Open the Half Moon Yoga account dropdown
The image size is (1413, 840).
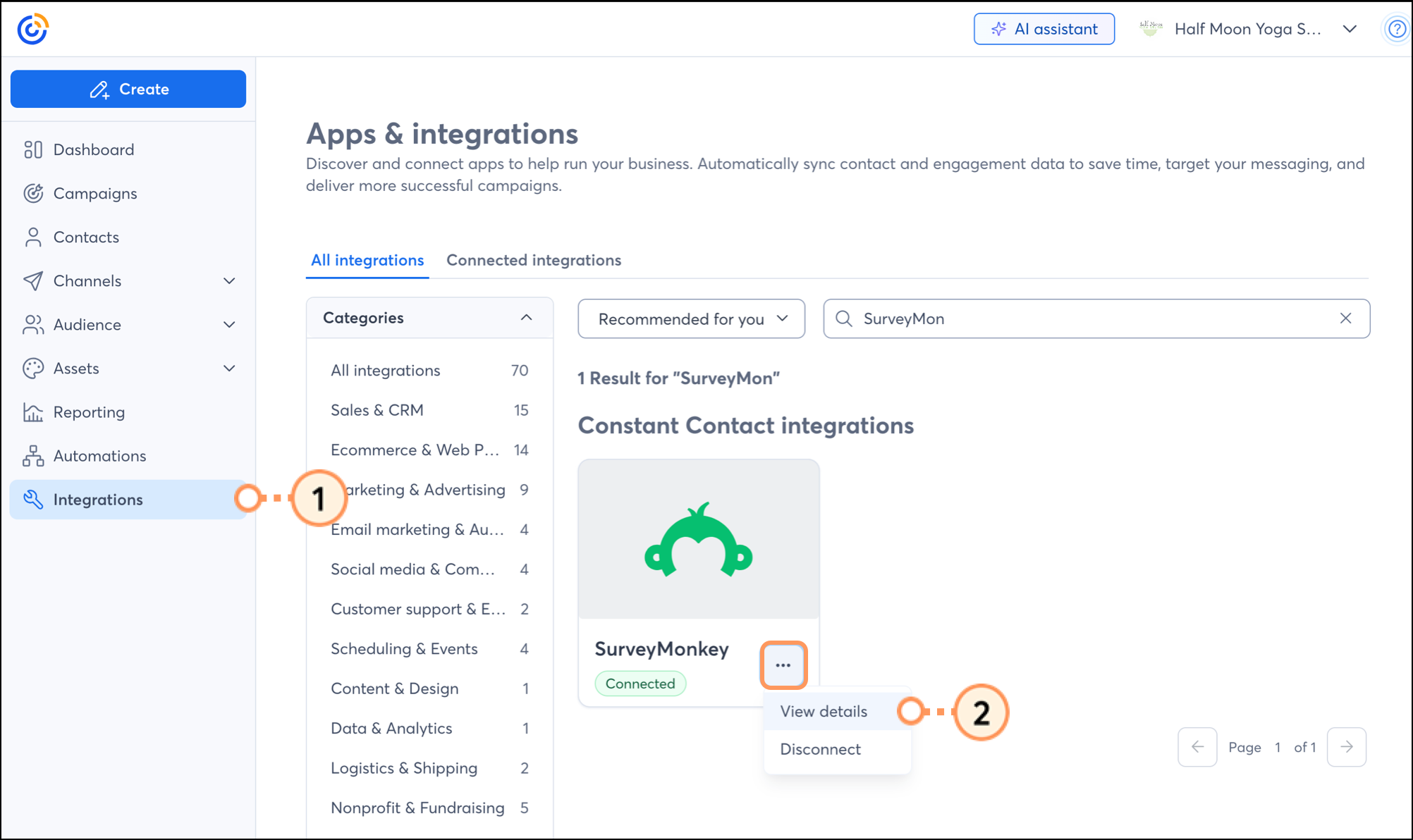(x=1349, y=29)
